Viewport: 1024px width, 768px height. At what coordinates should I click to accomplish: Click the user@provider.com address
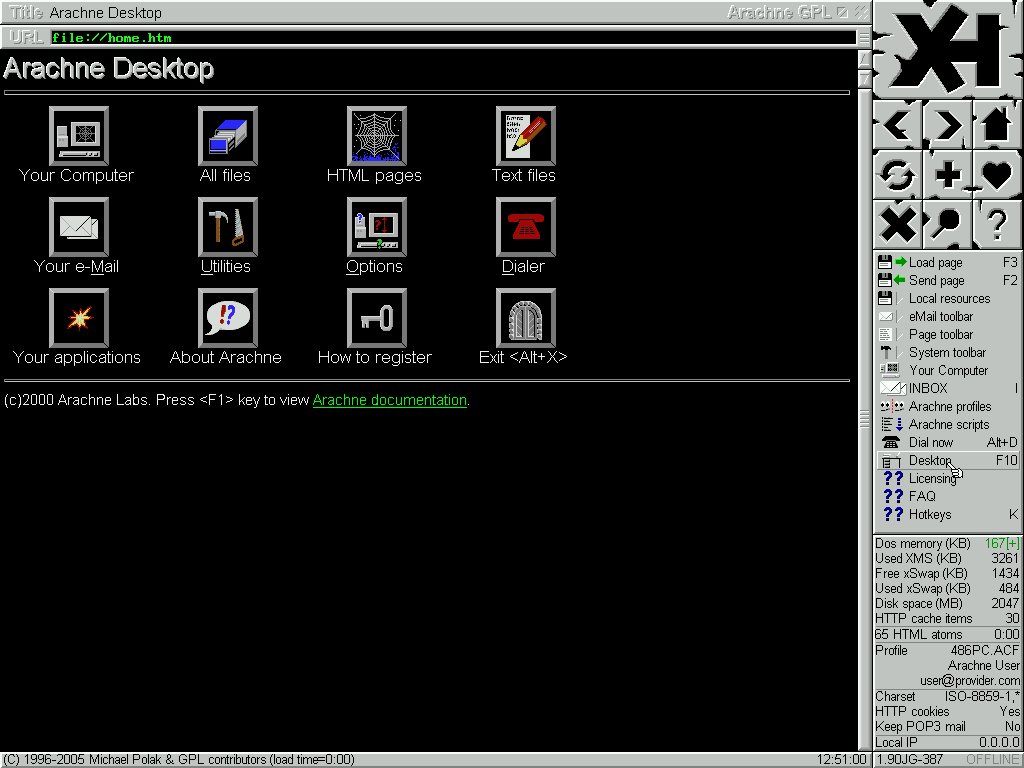[x=970, y=680]
